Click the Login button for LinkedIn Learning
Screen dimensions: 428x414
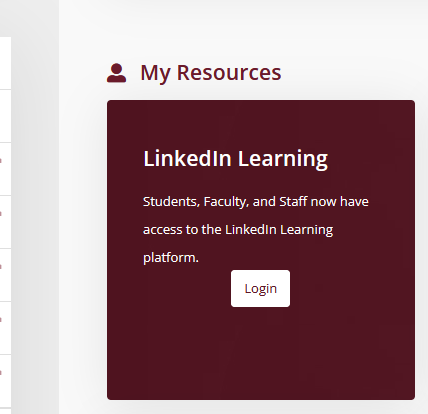(x=260, y=288)
